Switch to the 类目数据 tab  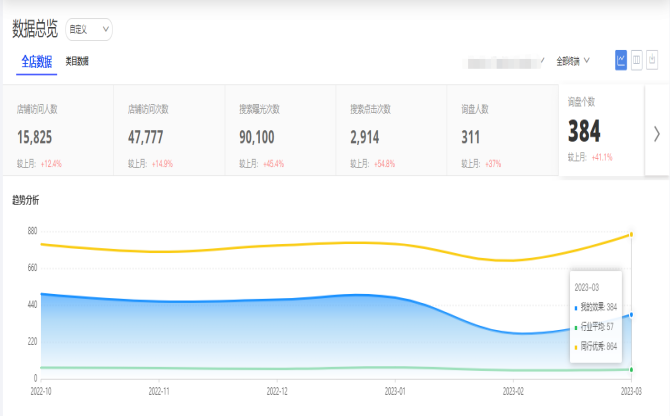click(x=77, y=61)
